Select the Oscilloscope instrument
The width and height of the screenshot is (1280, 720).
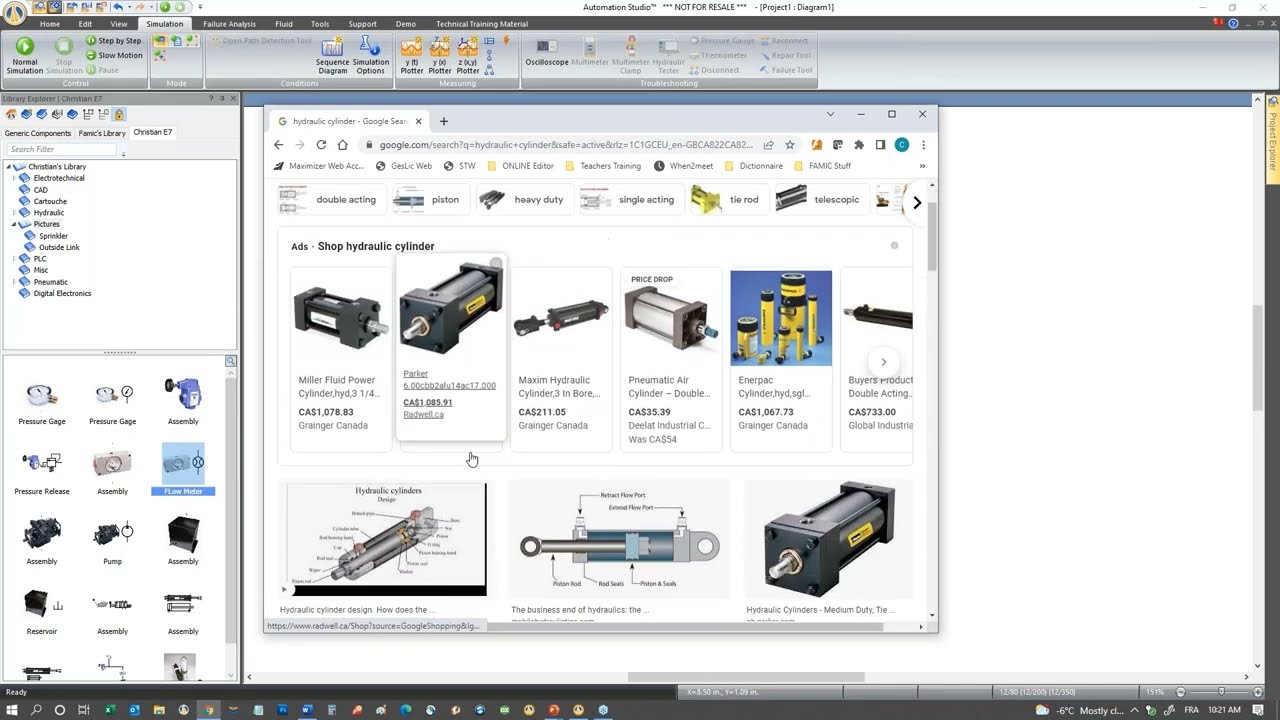click(547, 52)
